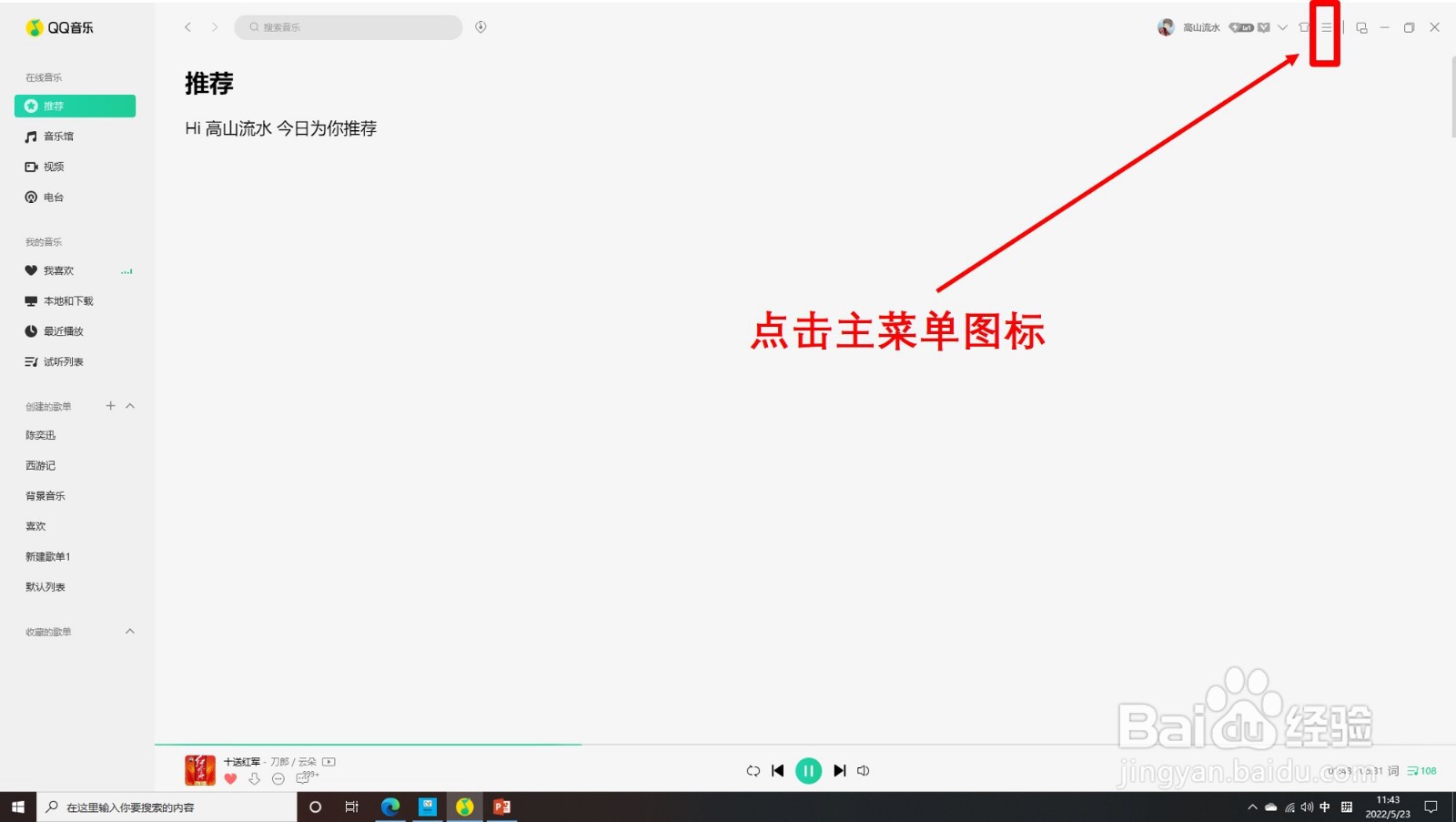
Task: Click the QQ音乐 logo
Action: point(59,27)
